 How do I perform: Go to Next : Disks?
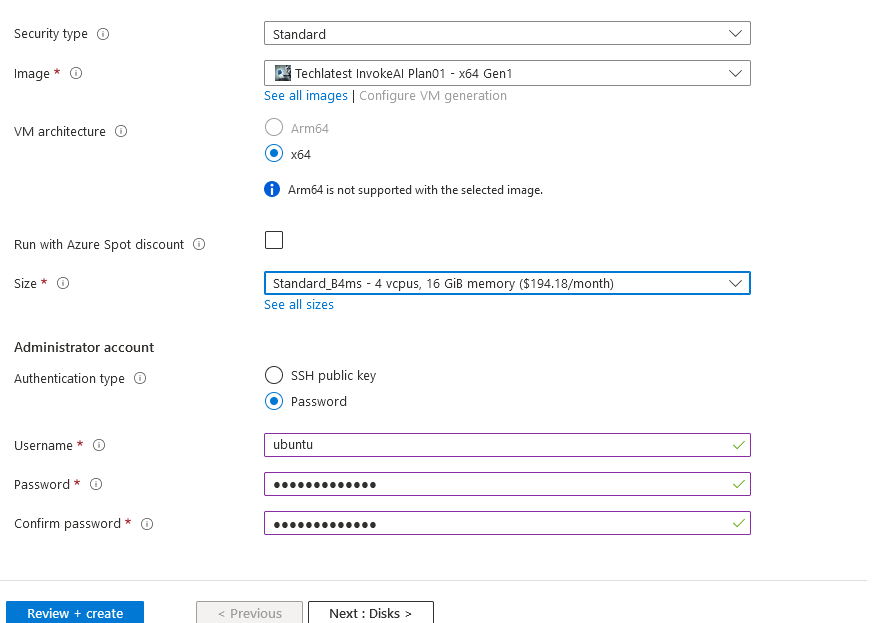[x=371, y=612]
